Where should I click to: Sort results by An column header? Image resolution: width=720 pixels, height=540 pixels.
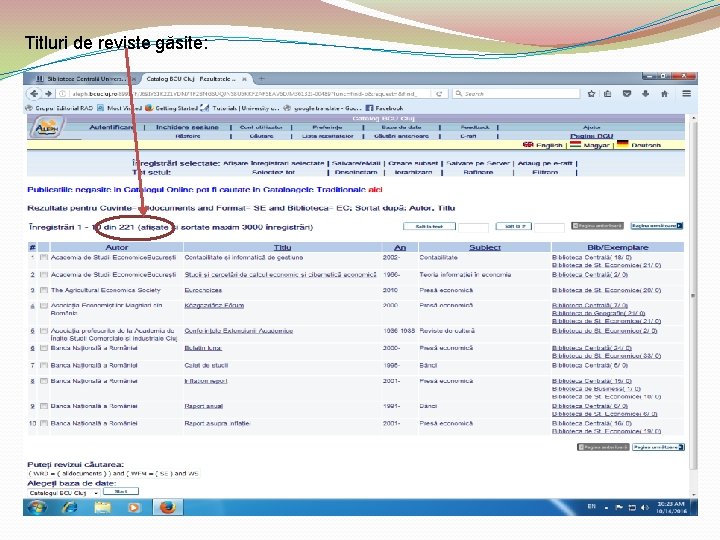point(400,248)
